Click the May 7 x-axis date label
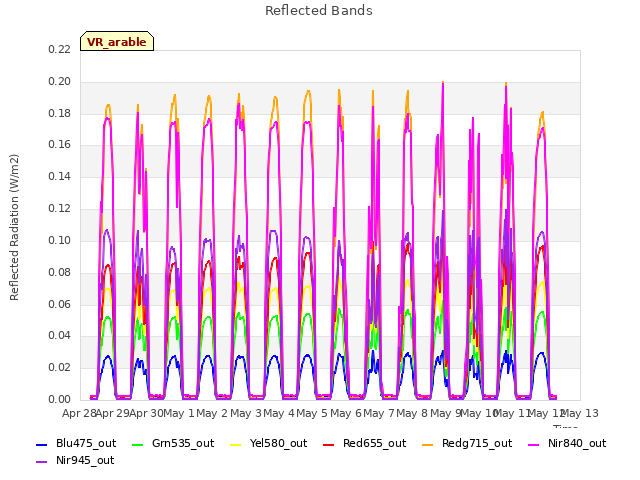This screenshot has width=640, height=480. [x=379, y=413]
